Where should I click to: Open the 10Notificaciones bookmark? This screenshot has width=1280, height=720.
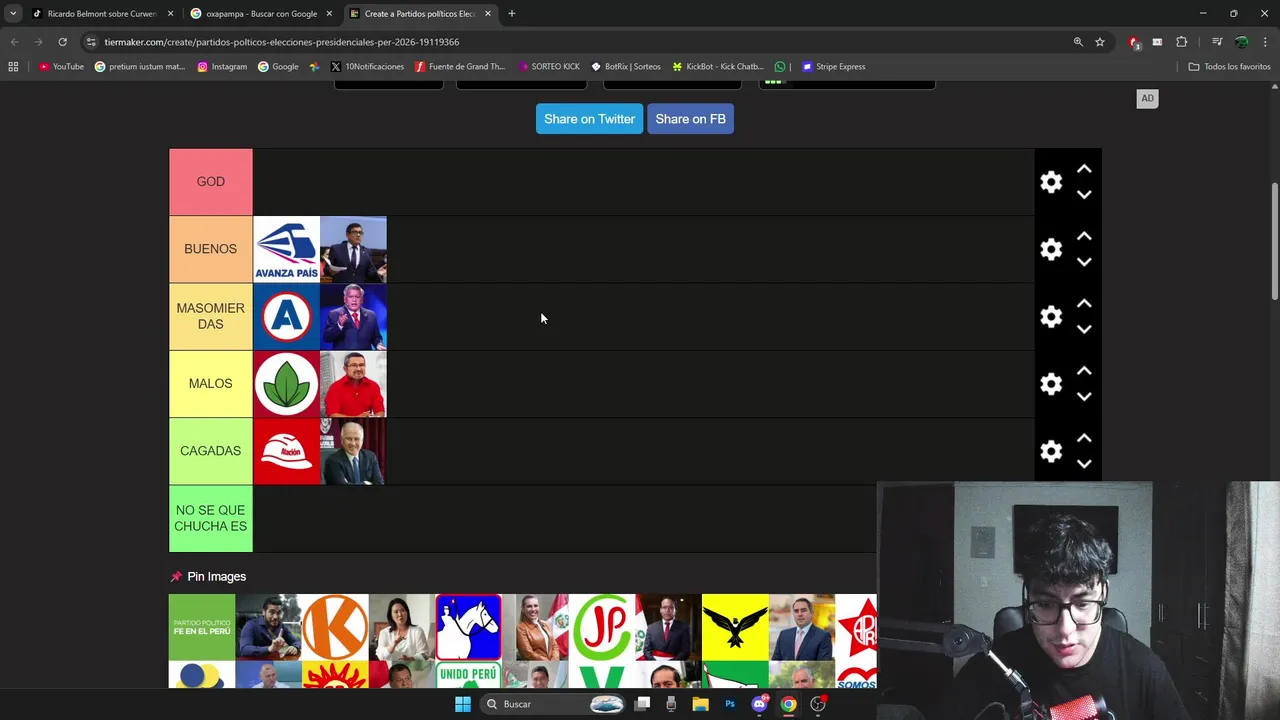[367, 67]
